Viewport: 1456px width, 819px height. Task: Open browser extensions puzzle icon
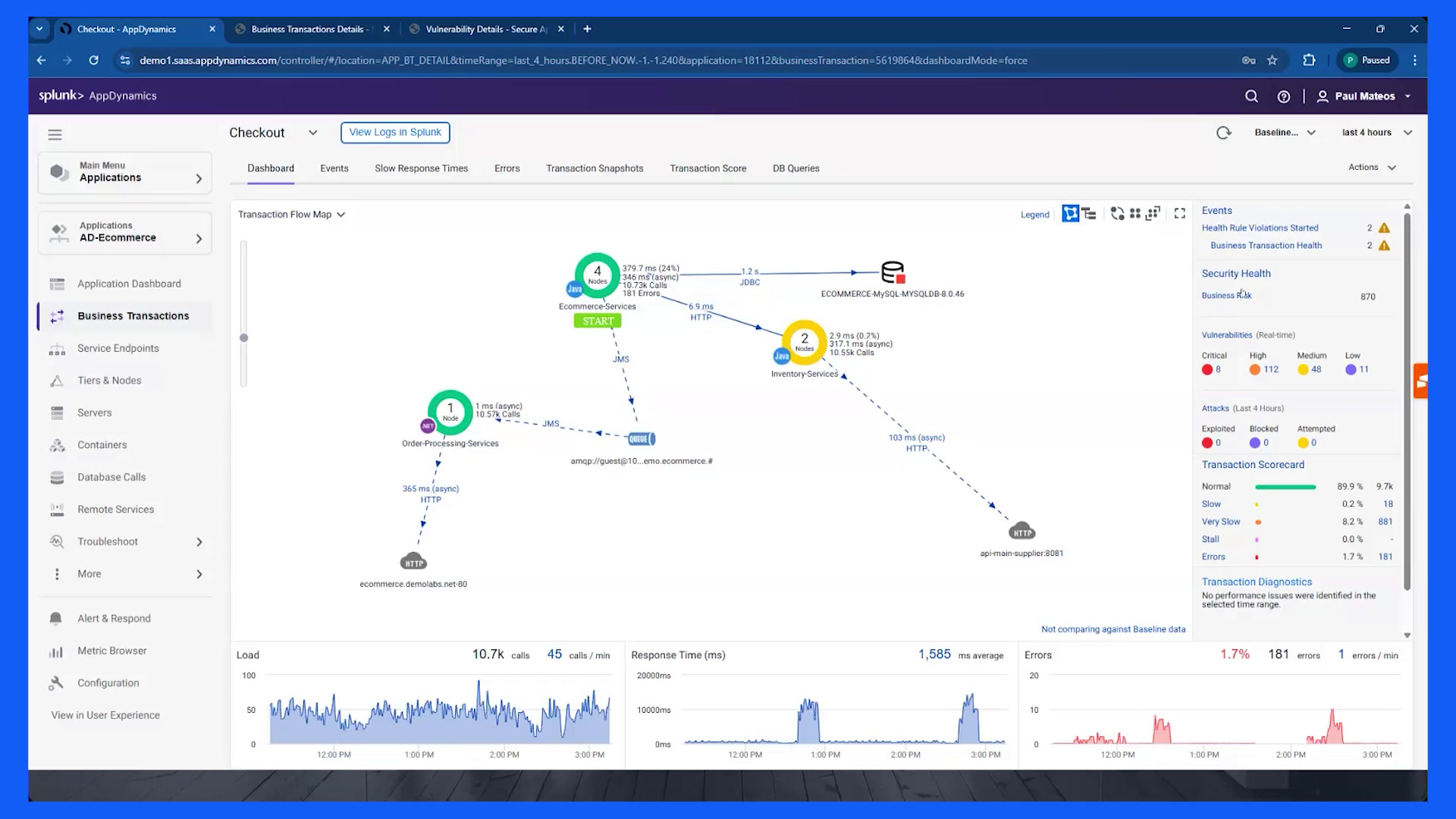tap(1309, 61)
